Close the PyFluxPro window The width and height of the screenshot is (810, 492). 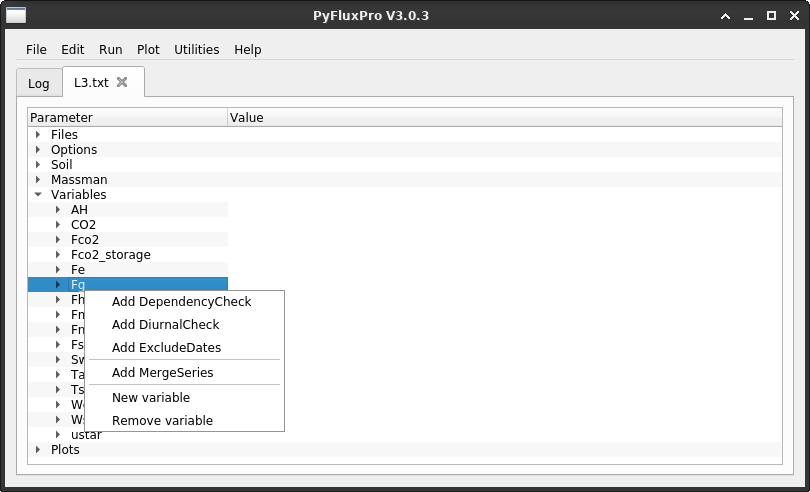795,16
